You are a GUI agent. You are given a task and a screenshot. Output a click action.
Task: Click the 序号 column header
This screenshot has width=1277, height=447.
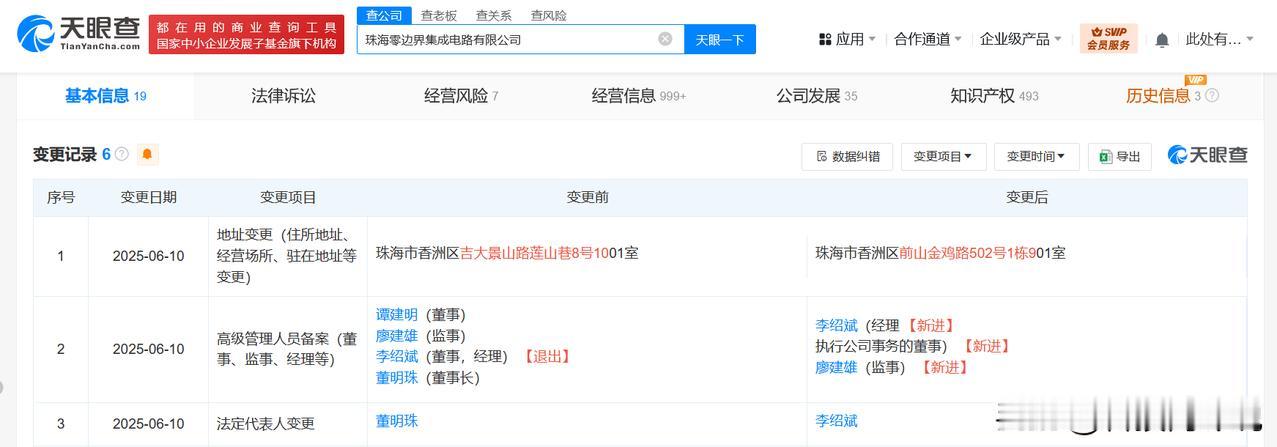pos(61,198)
